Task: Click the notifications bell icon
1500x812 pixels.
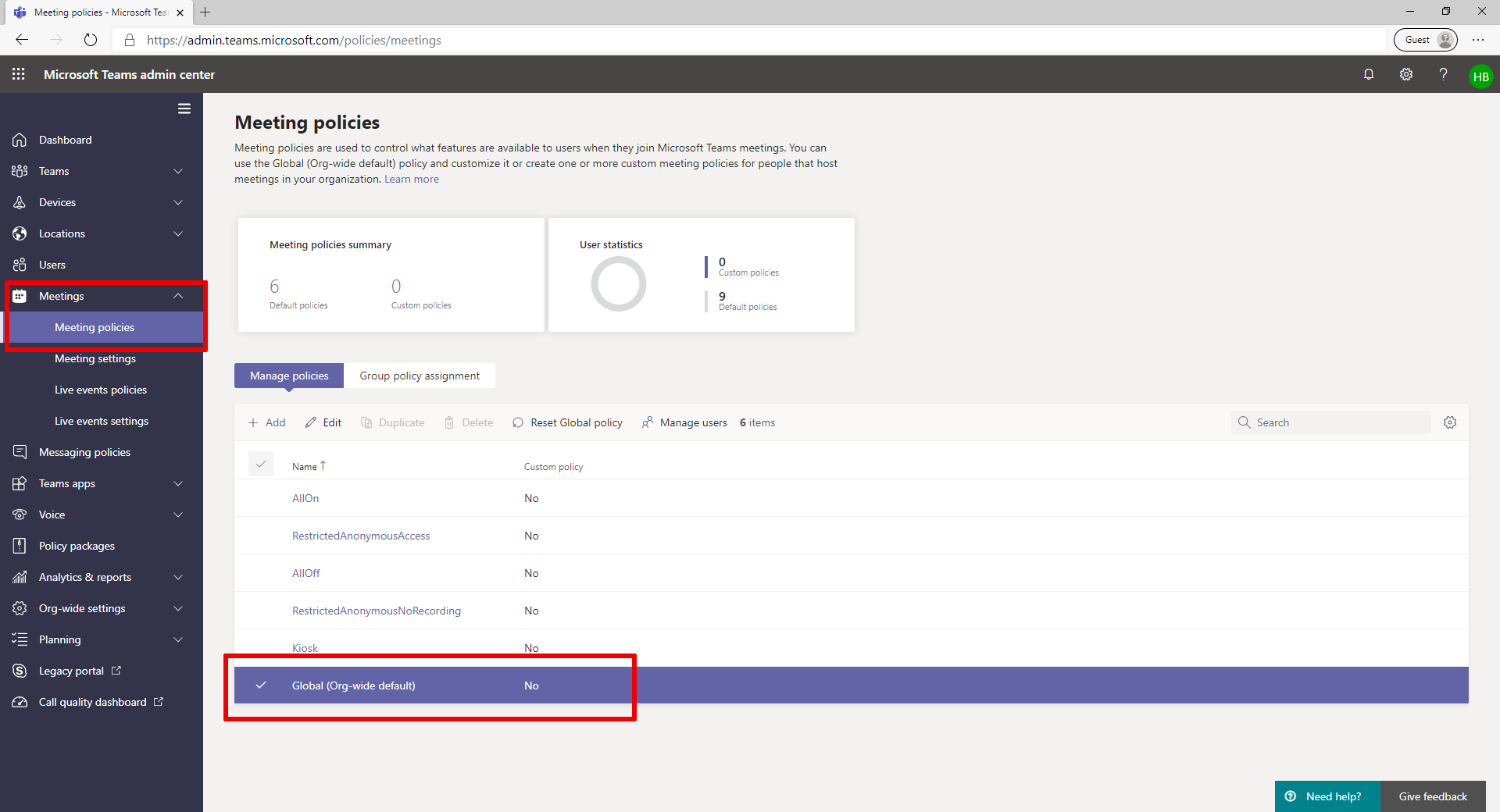Action: click(1369, 74)
